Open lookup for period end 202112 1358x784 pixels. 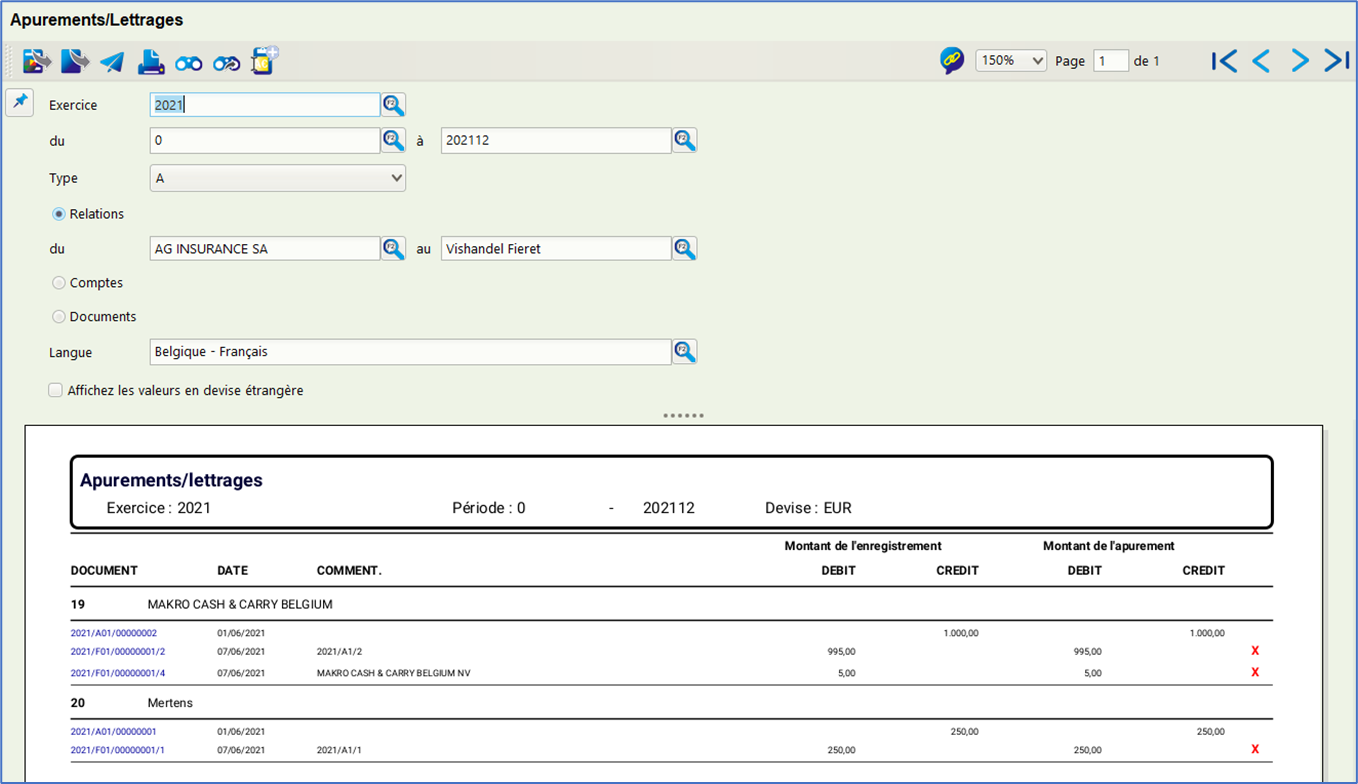click(x=684, y=140)
